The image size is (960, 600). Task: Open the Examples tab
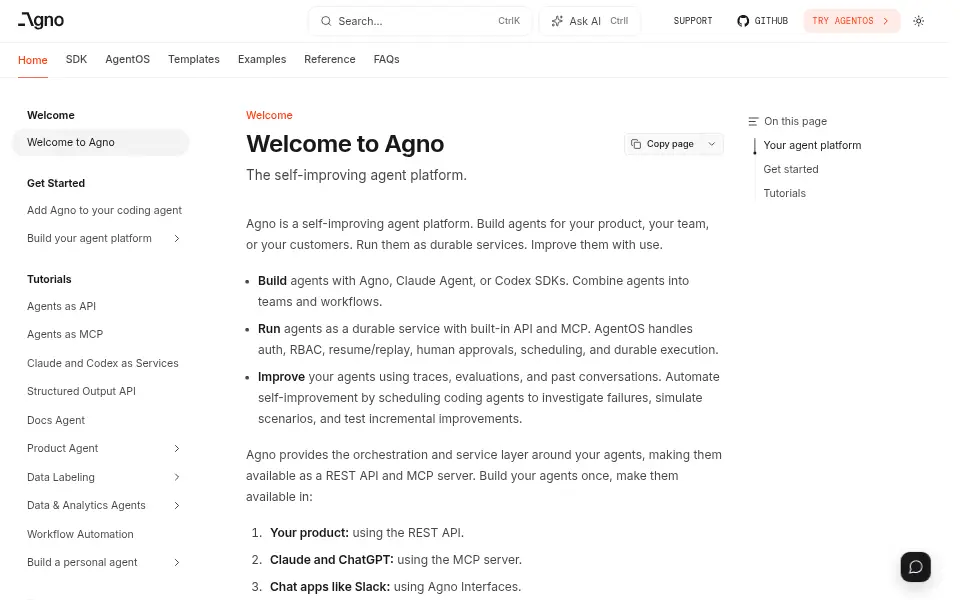(262, 59)
